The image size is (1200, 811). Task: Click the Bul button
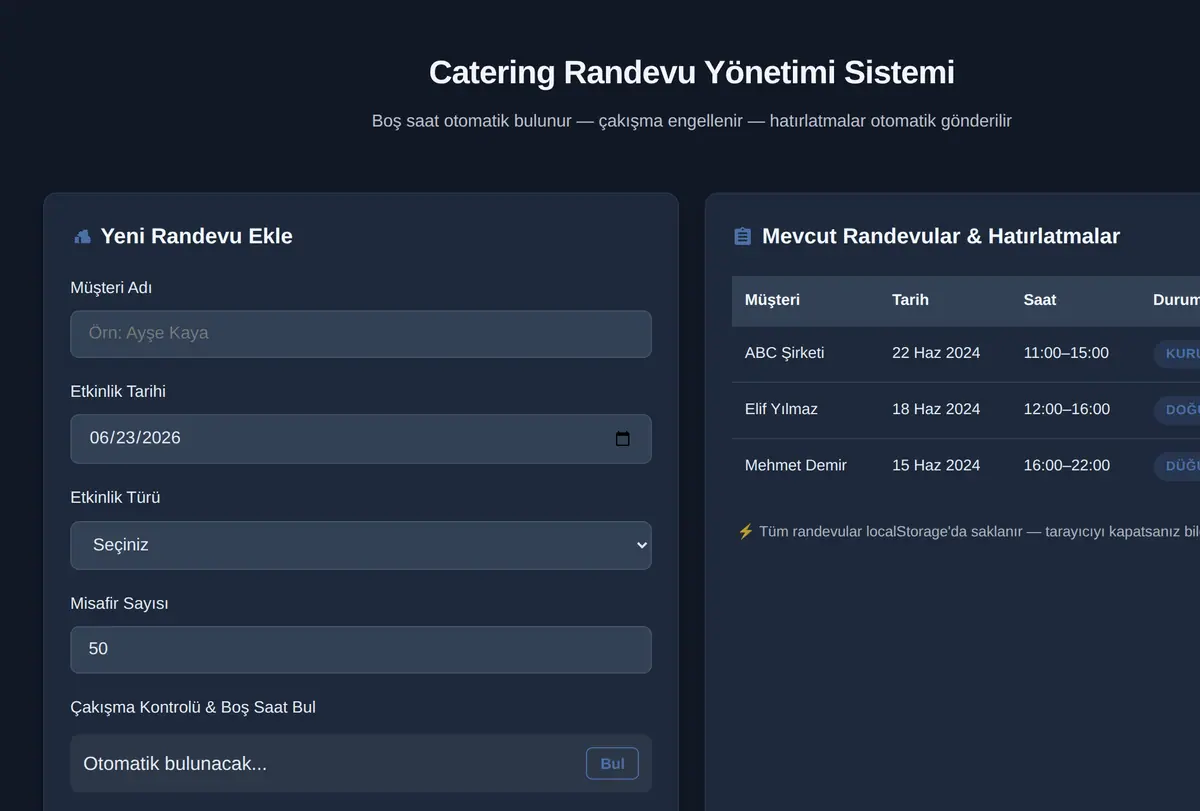(x=612, y=764)
